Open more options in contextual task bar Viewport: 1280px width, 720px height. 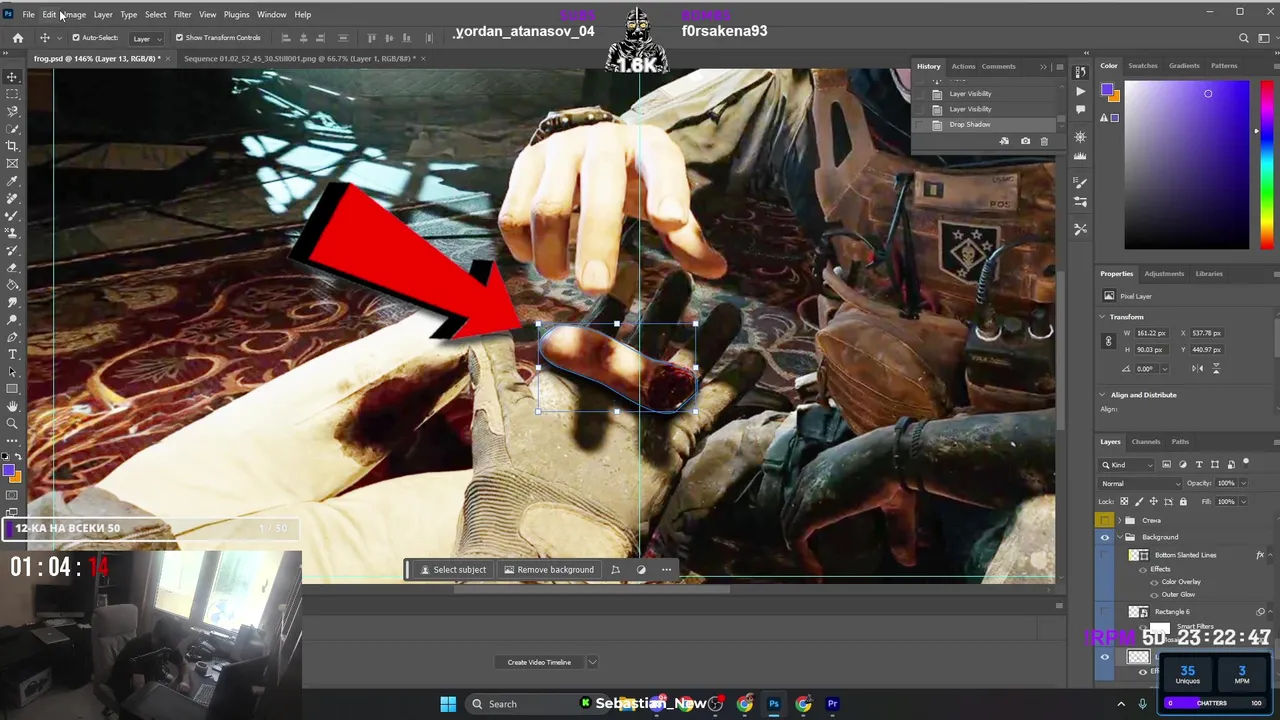click(666, 570)
